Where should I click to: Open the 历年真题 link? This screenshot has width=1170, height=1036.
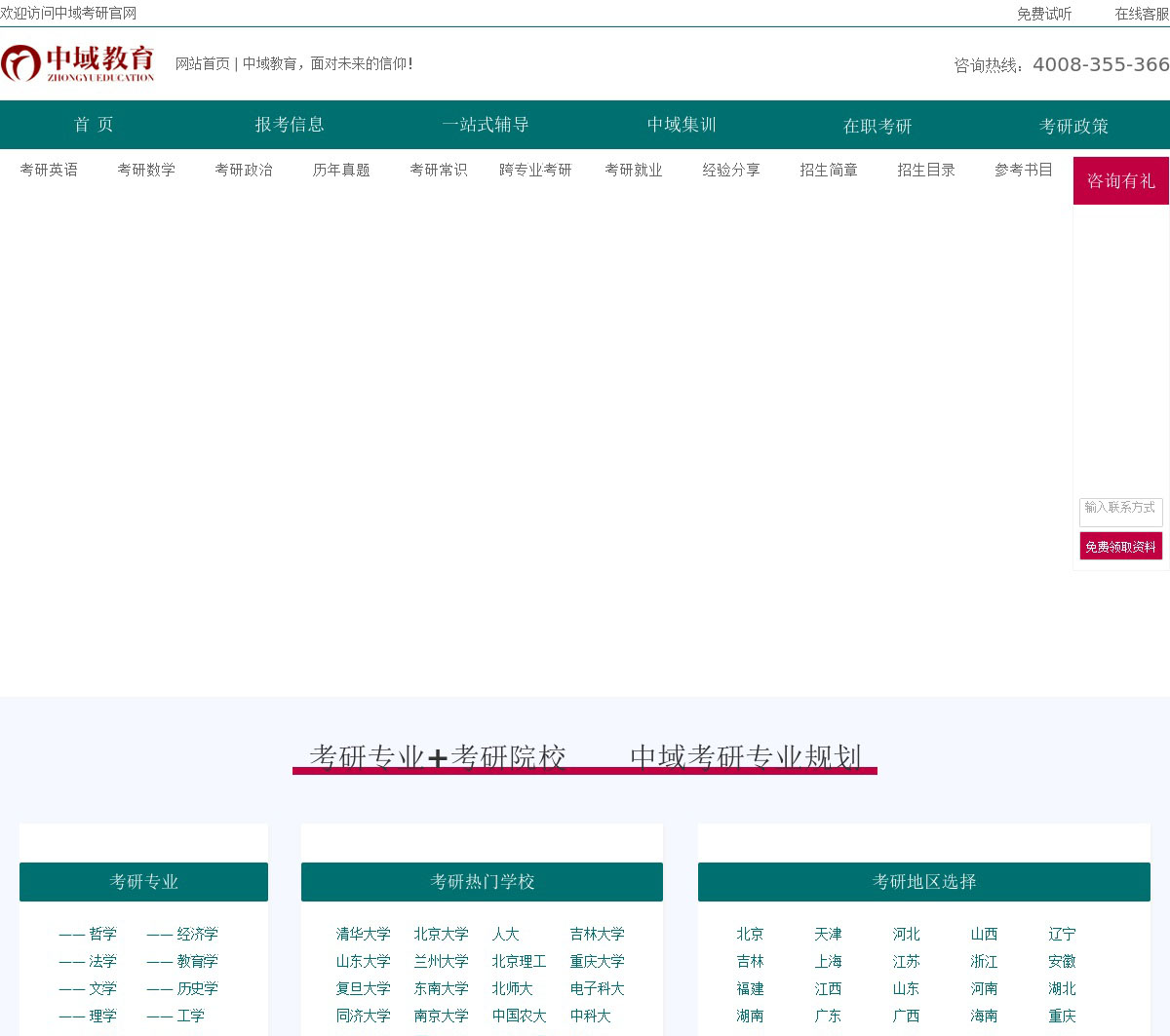click(x=341, y=170)
